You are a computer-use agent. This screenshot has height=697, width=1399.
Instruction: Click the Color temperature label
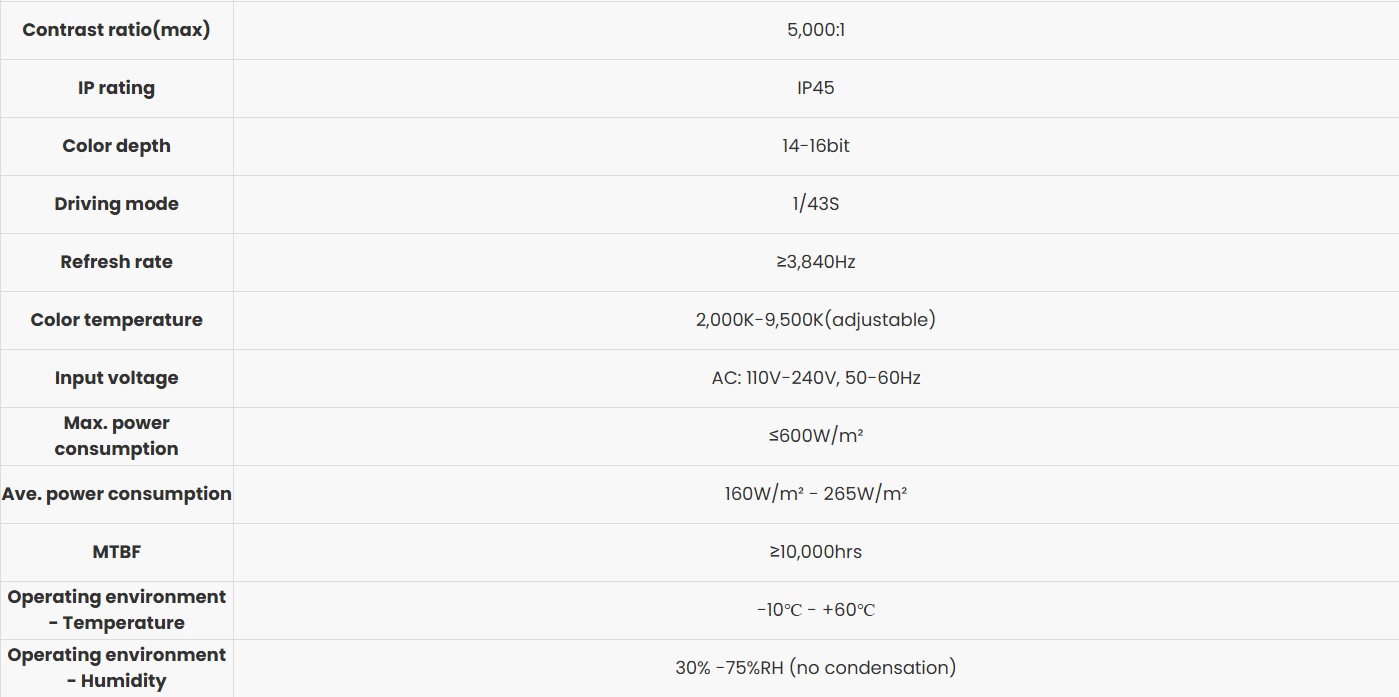click(116, 320)
